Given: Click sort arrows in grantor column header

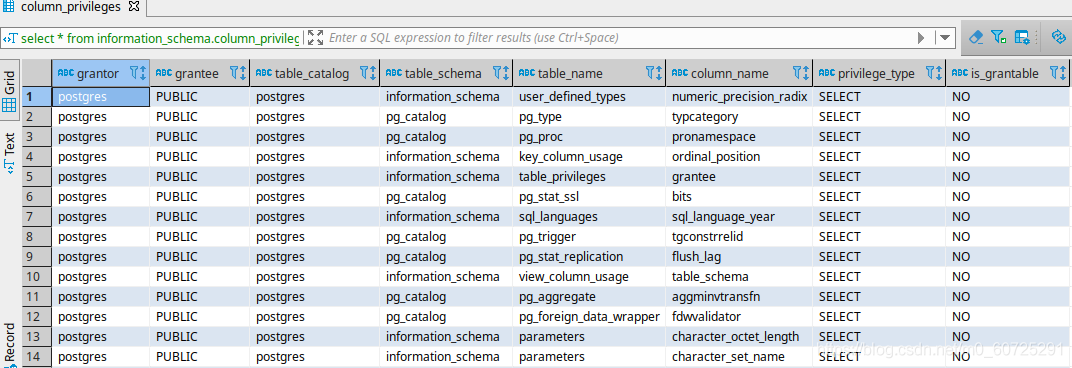Looking at the screenshot, I should click(143, 73).
